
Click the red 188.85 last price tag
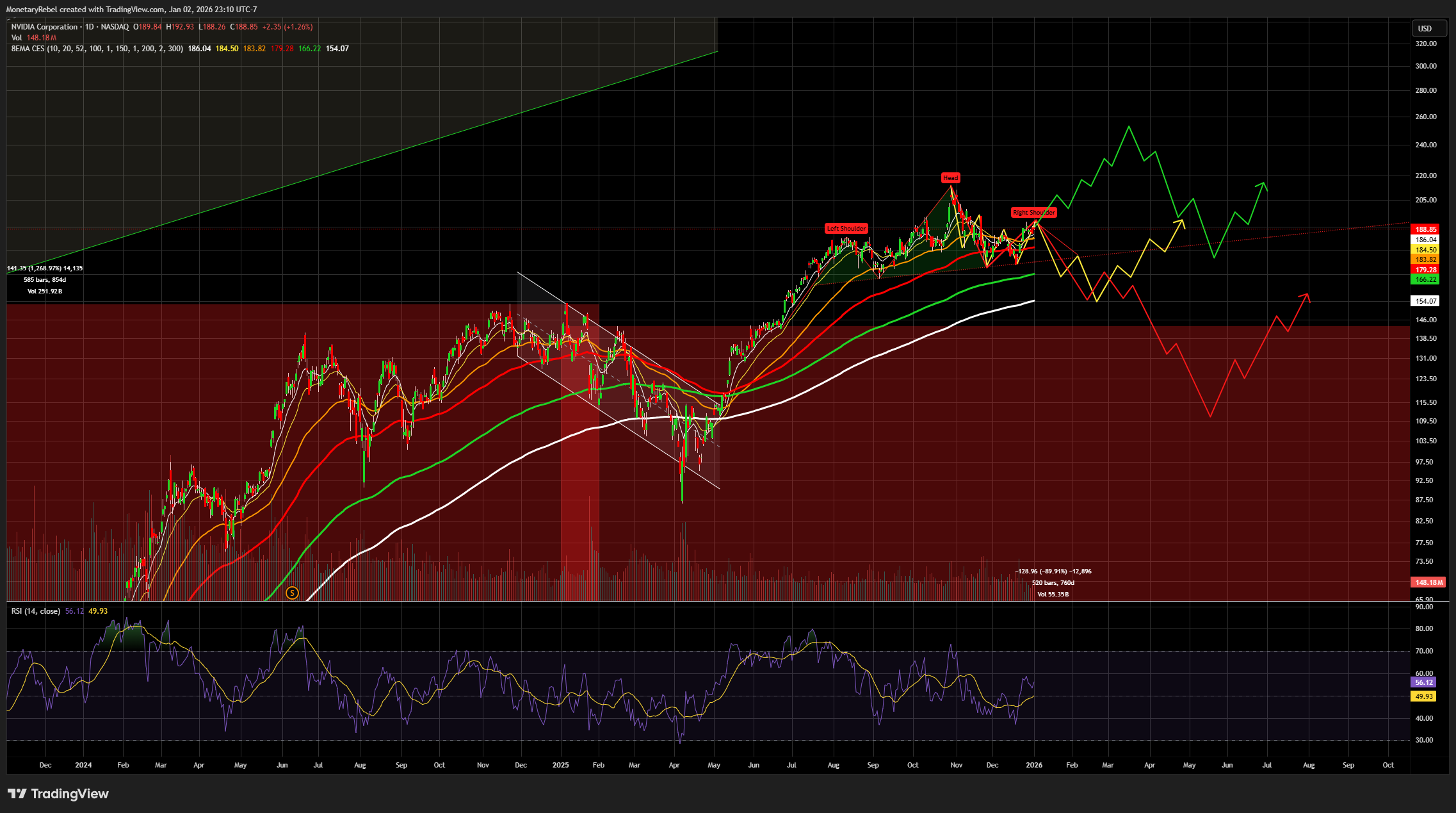point(1425,229)
